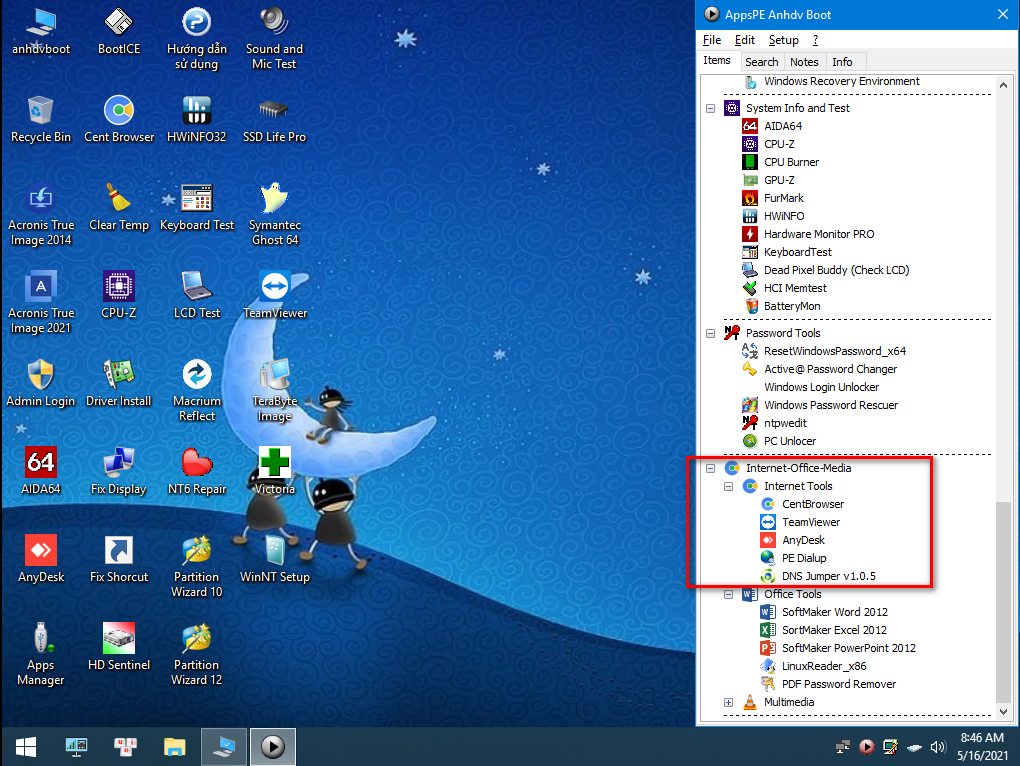This screenshot has width=1020, height=766.
Task: Collapse the Internet Tools subgroup
Action: pos(729,486)
